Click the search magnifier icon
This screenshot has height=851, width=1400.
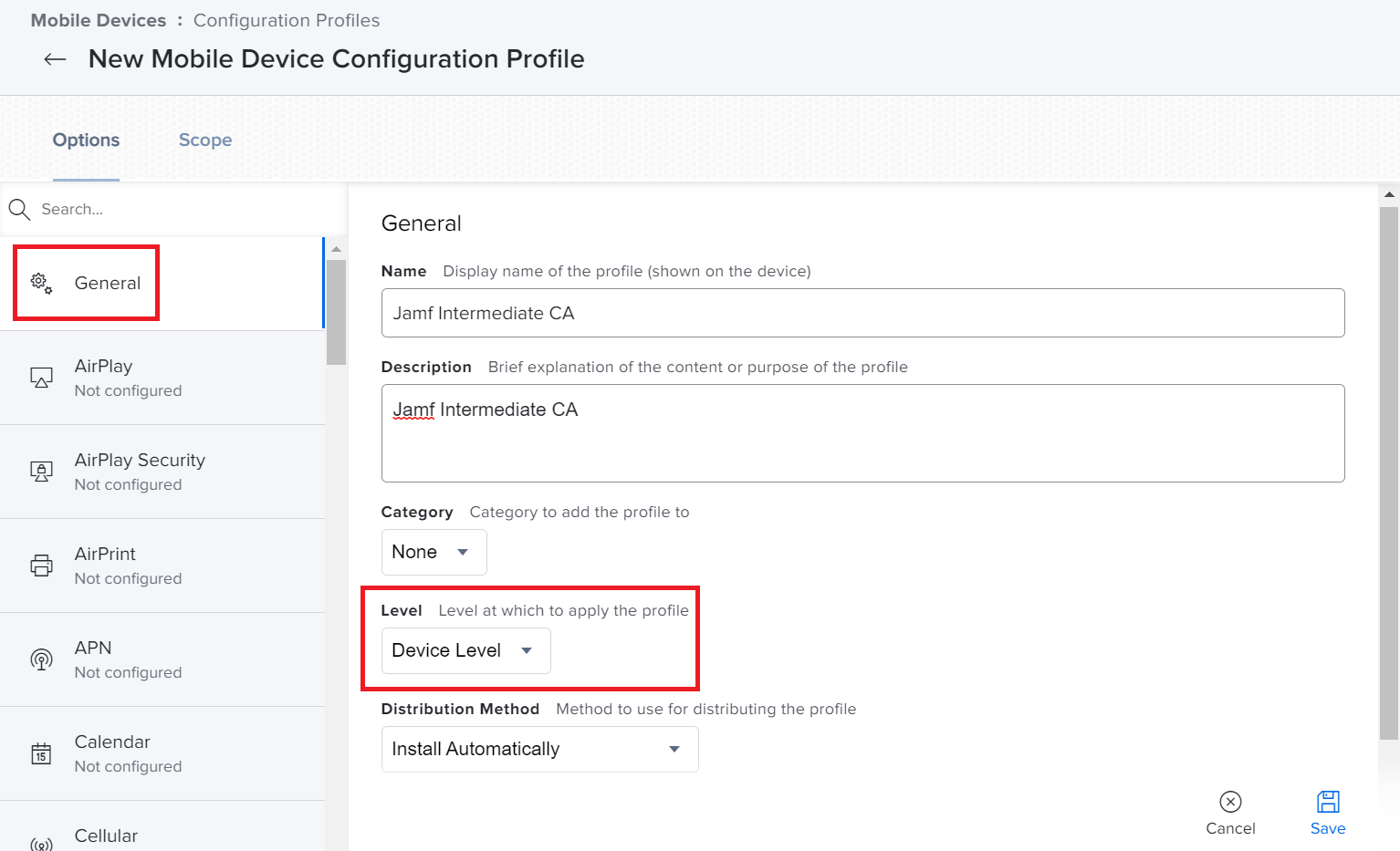(x=19, y=210)
